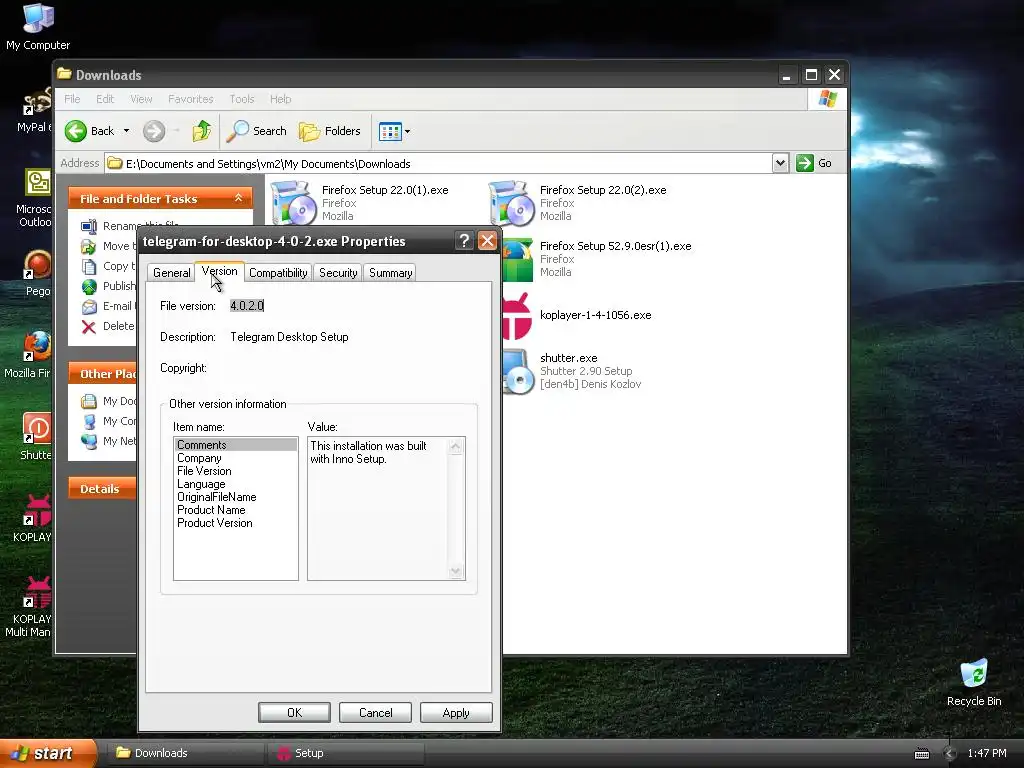Click the help question mark button in Properties
1024x768 pixels.
464,241
